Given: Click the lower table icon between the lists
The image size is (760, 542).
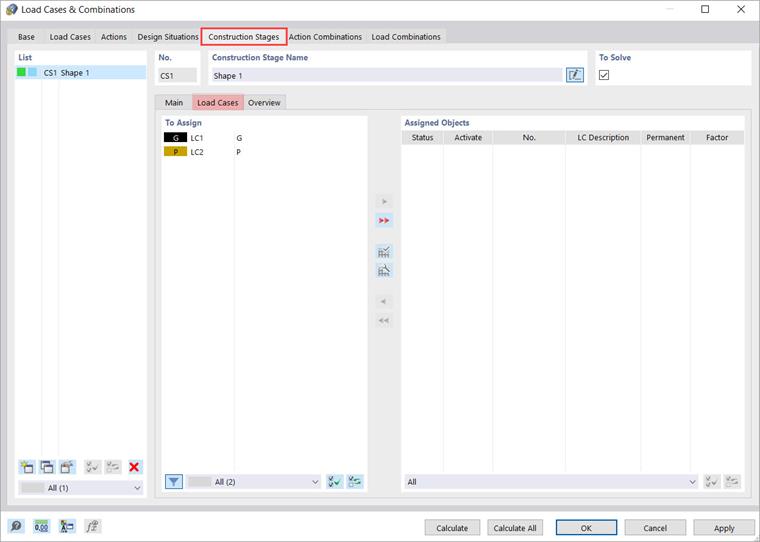Looking at the screenshot, I should click(x=384, y=271).
